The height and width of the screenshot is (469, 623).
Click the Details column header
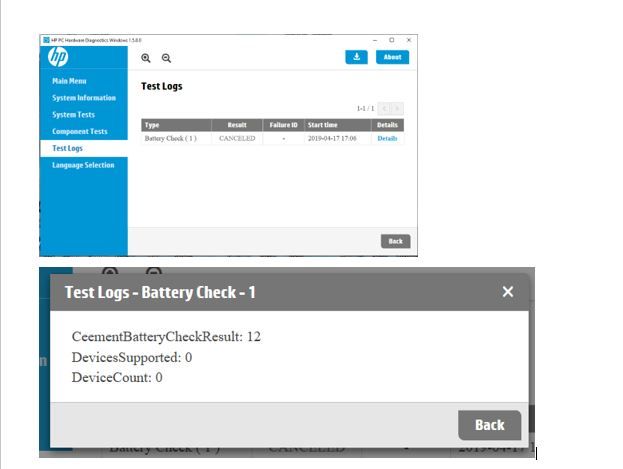click(387, 125)
